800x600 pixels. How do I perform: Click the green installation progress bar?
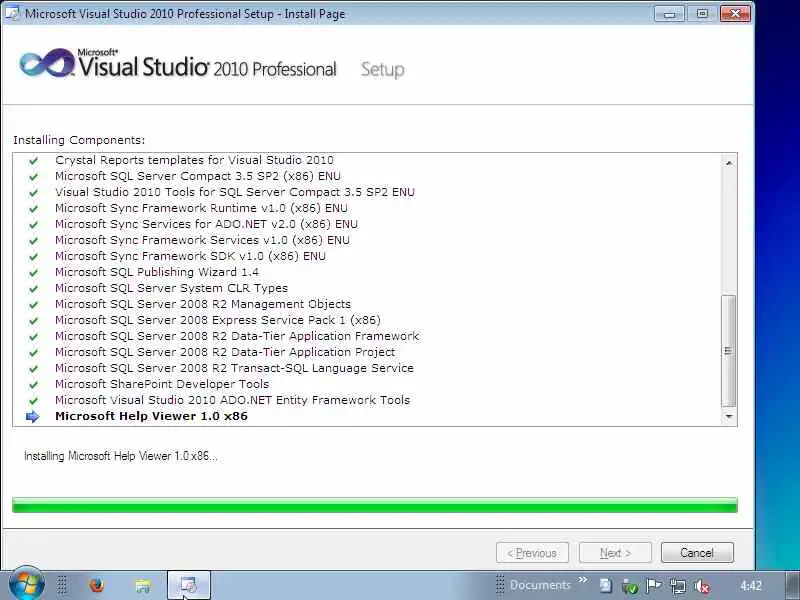[374, 505]
